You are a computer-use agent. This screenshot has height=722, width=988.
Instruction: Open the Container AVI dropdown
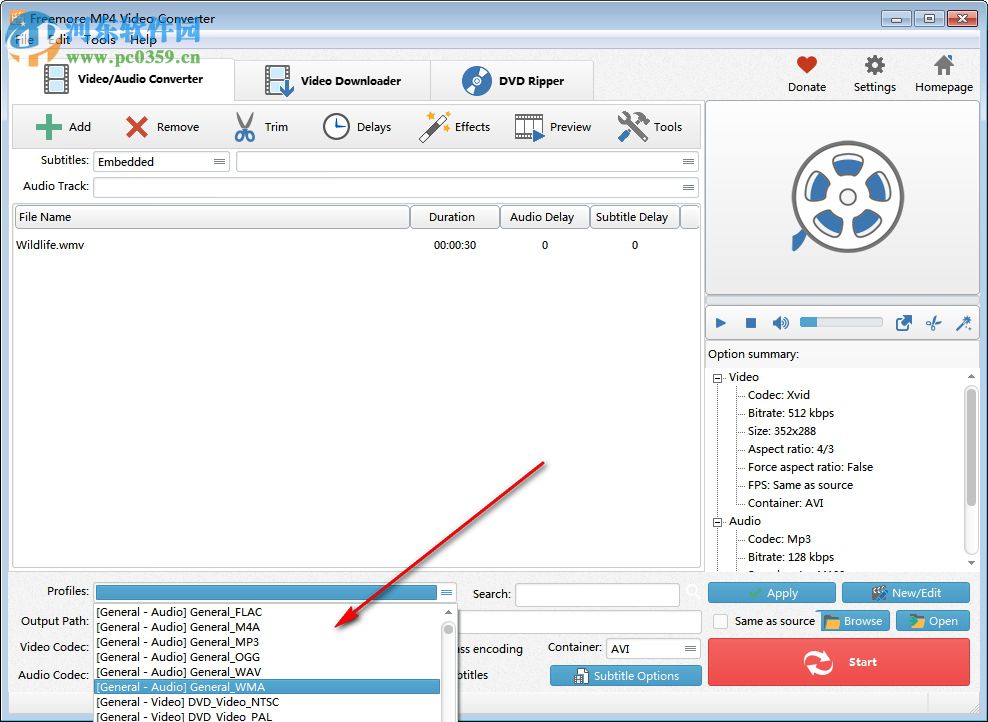point(691,648)
